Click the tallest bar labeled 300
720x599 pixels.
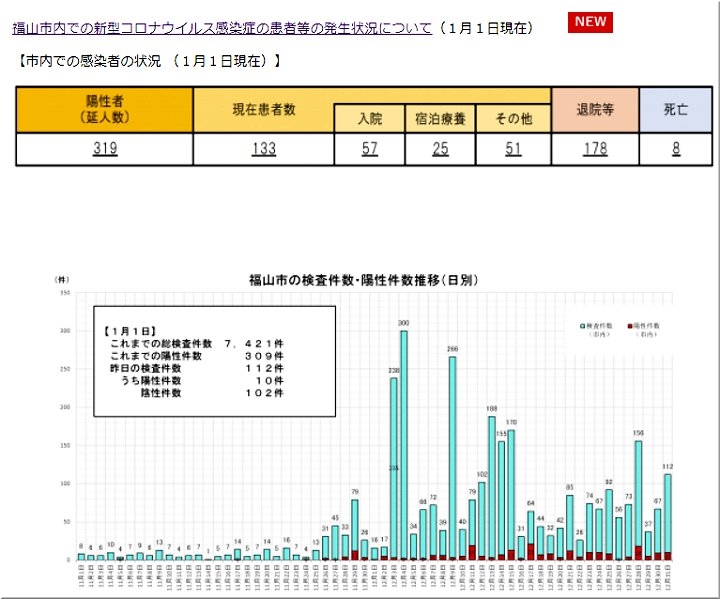click(404, 445)
